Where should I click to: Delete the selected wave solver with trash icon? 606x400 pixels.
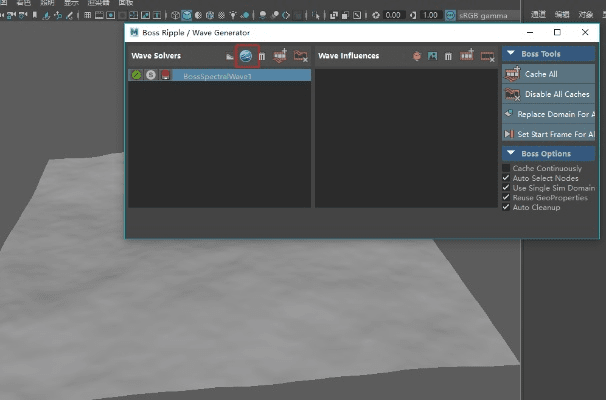tap(262, 56)
